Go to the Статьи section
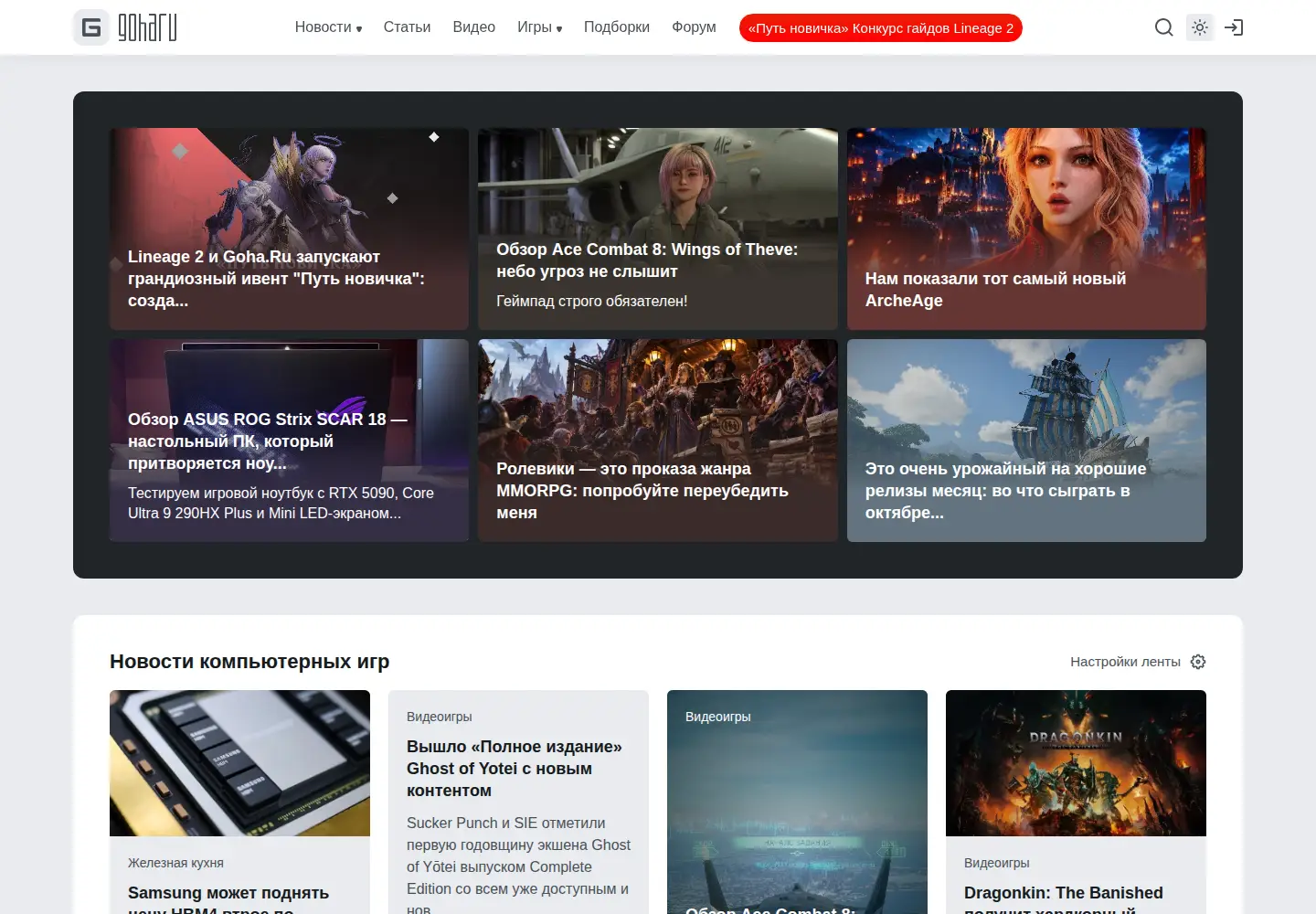Viewport: 1316px width, 914px height. [x=407, y=27]
